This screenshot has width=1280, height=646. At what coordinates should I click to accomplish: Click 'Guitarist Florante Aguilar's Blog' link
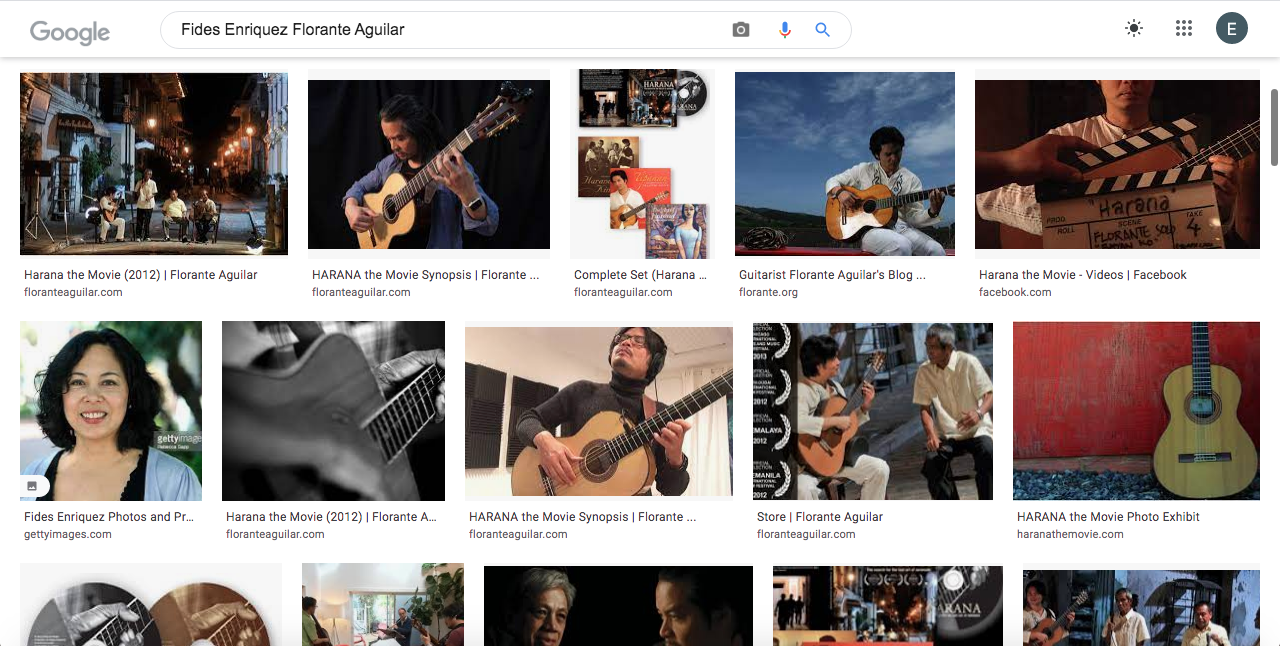pos(832,275)
